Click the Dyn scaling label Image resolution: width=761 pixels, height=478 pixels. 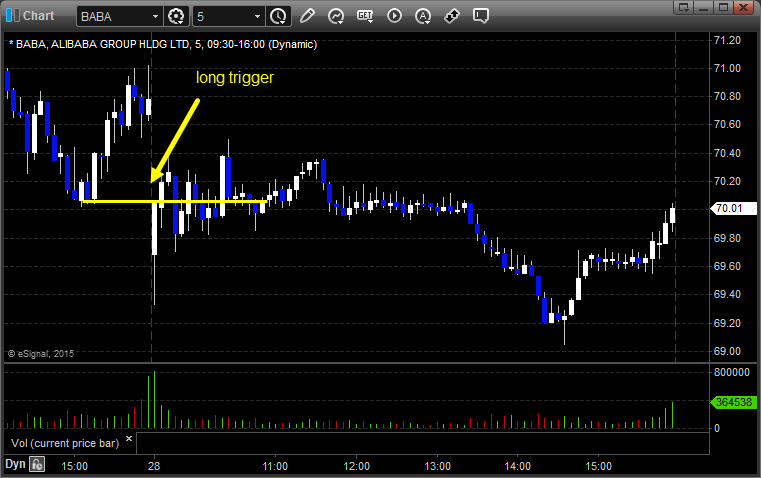(x=15, y=464)
